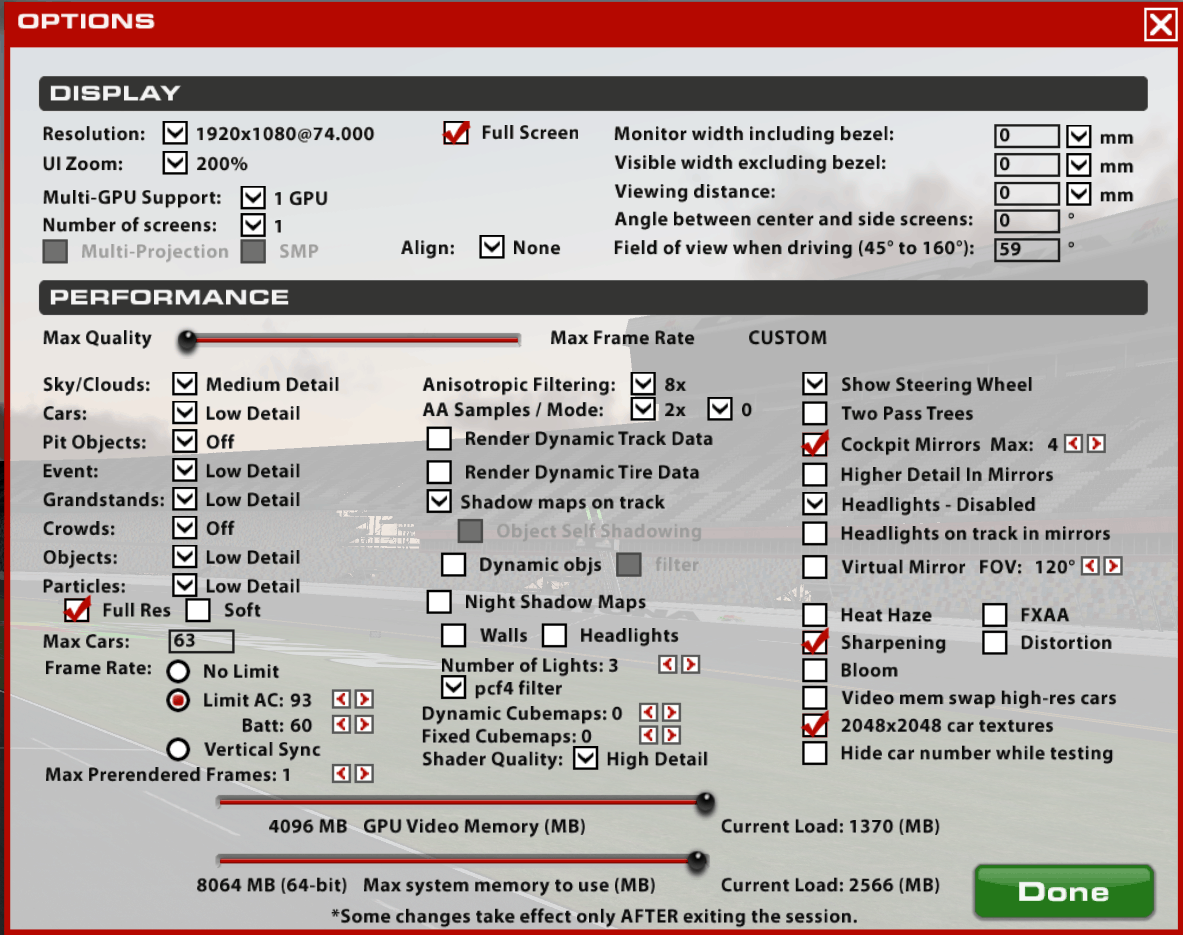Open Crowds detail dropdown
This screenshot has height=935, width=1183.
pos(185,527)
